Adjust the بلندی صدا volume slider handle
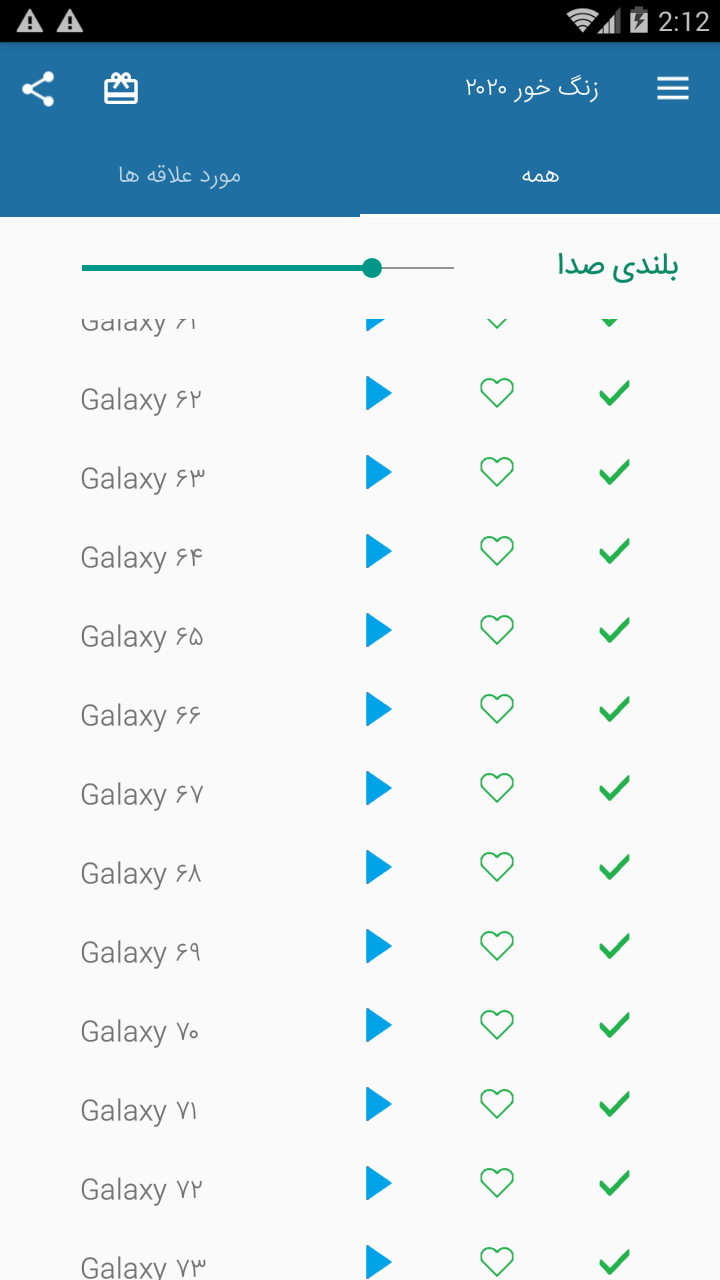Screen dimensions: 720x1280 [x=372, y=268]
